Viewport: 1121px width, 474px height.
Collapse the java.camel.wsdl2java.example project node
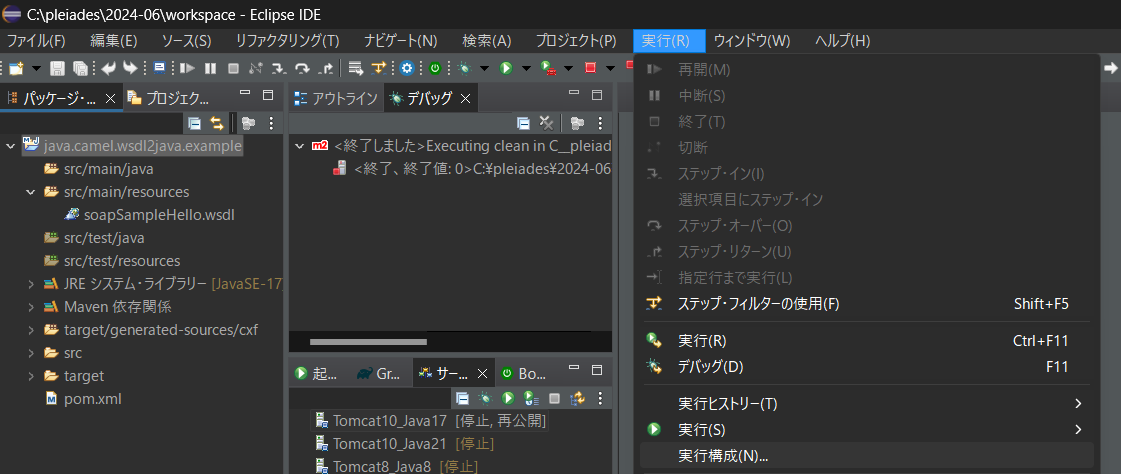[x=10, y=146]
